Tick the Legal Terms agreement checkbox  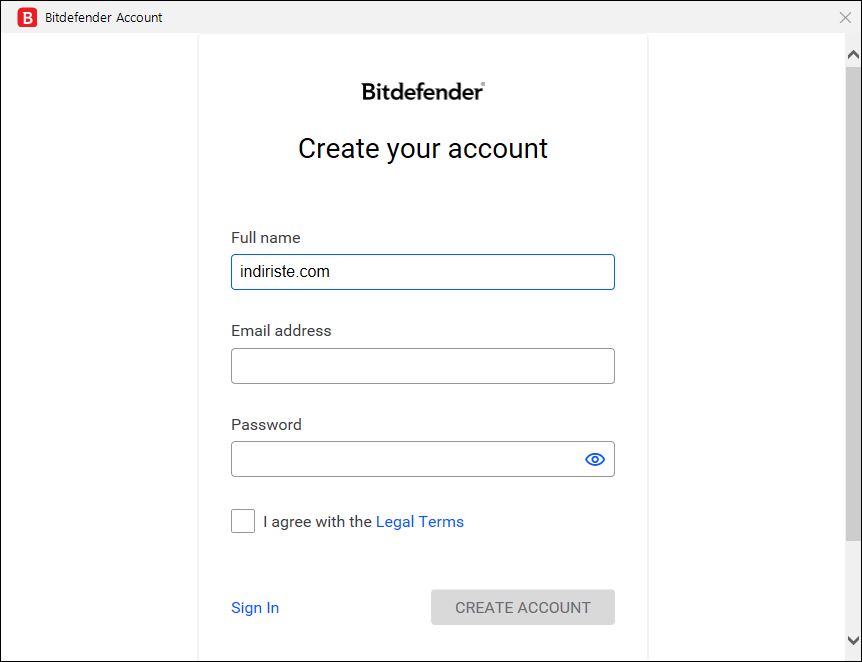(x=242, y=521)
